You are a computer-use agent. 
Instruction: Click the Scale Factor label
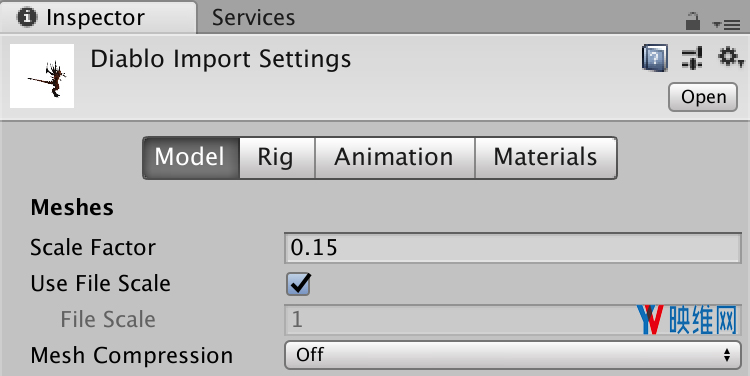pyautogui.click(x=93, y=248)
